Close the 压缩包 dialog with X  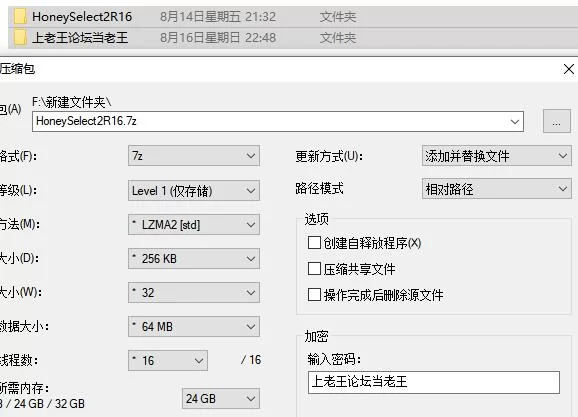pos(569,69)
